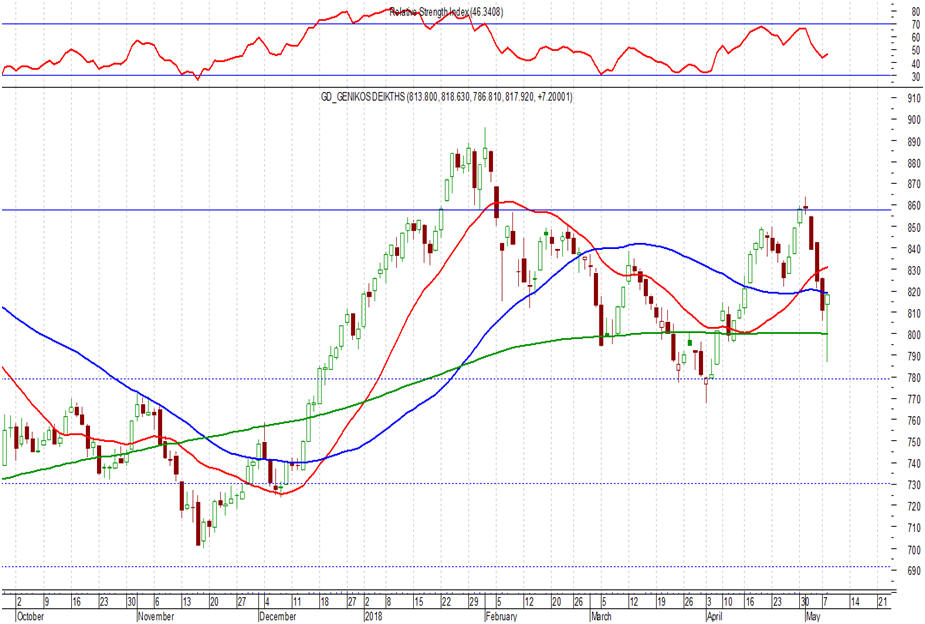Select the solid blue horizontal line at 858
Viewport: 925px width, 624px height.
(x=448, y=210)
